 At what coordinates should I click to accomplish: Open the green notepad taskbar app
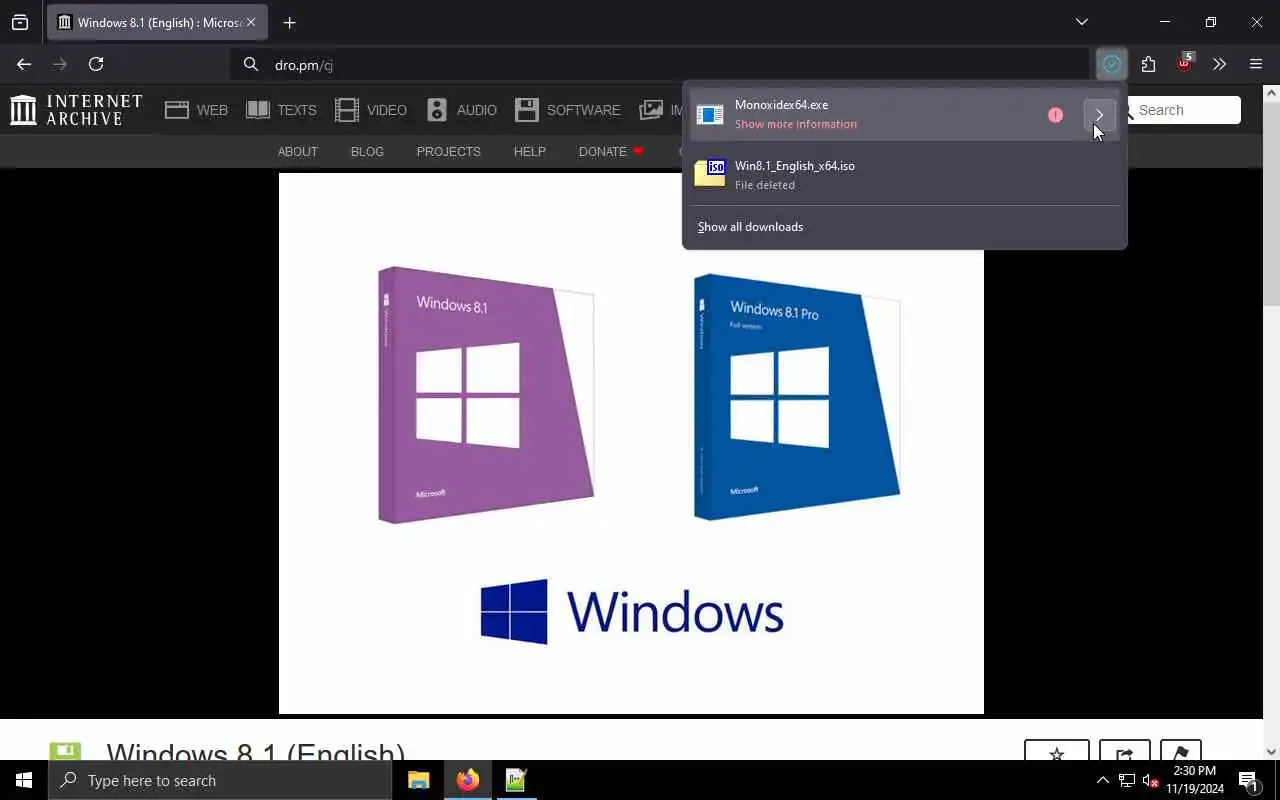point(516,780)
